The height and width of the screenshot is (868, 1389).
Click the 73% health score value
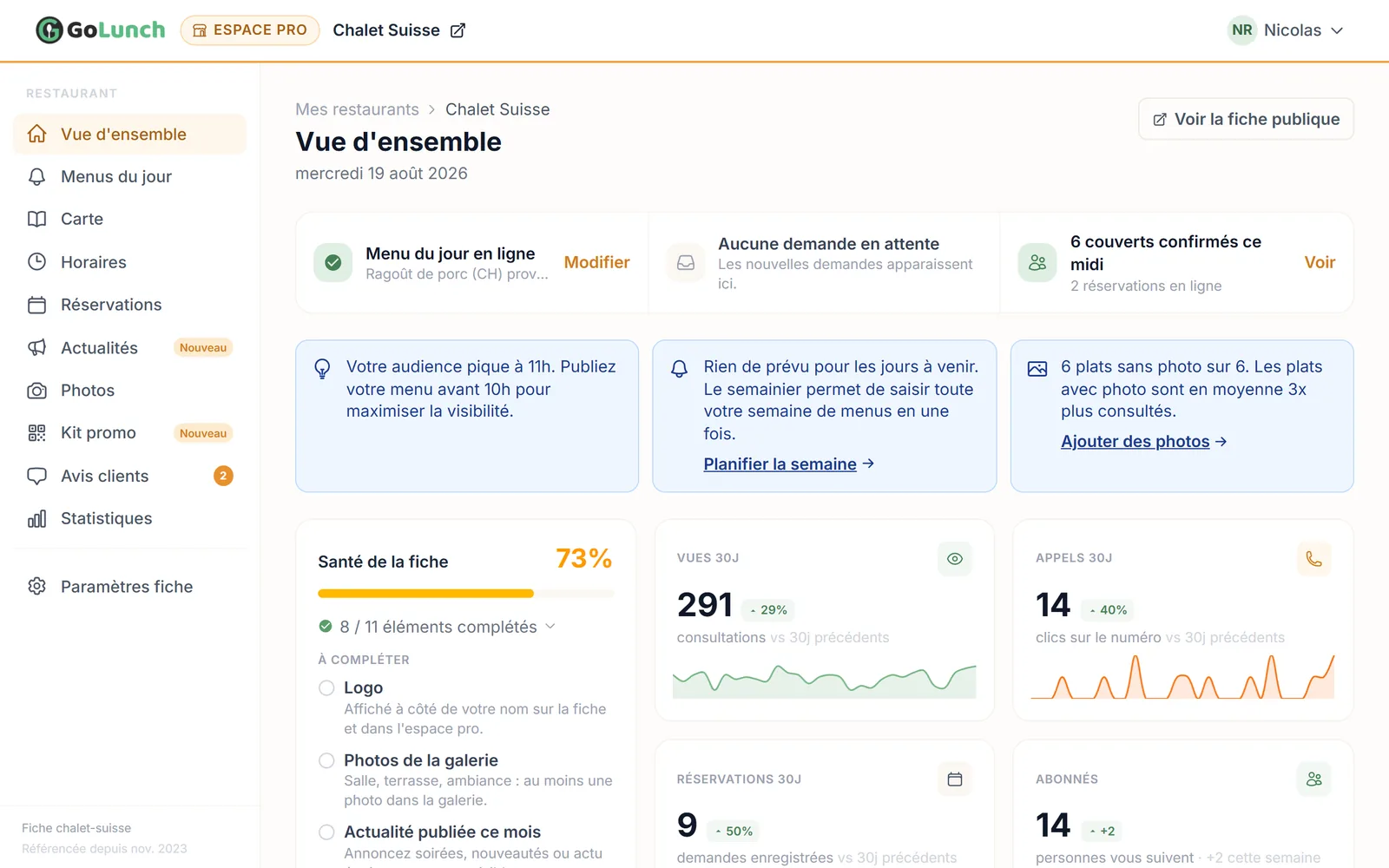[x=584, y=558]
